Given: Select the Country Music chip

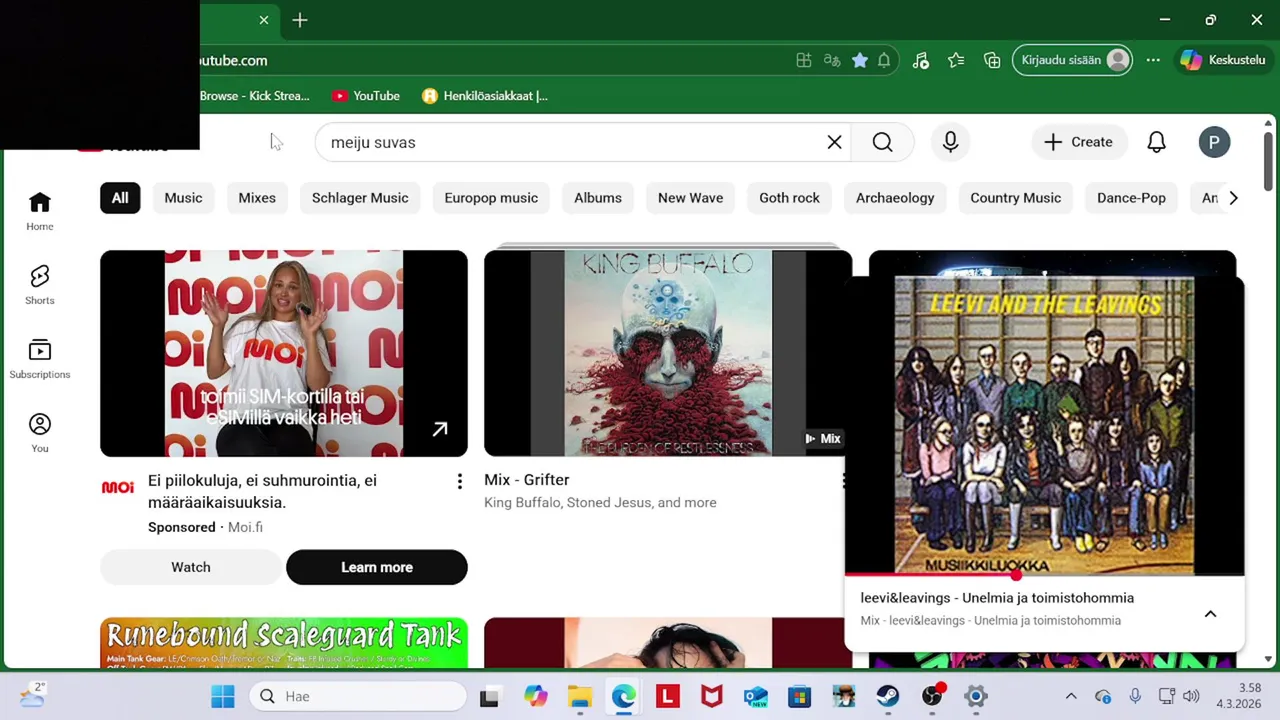Looking at the screenshot, I should coord(1015,198).
